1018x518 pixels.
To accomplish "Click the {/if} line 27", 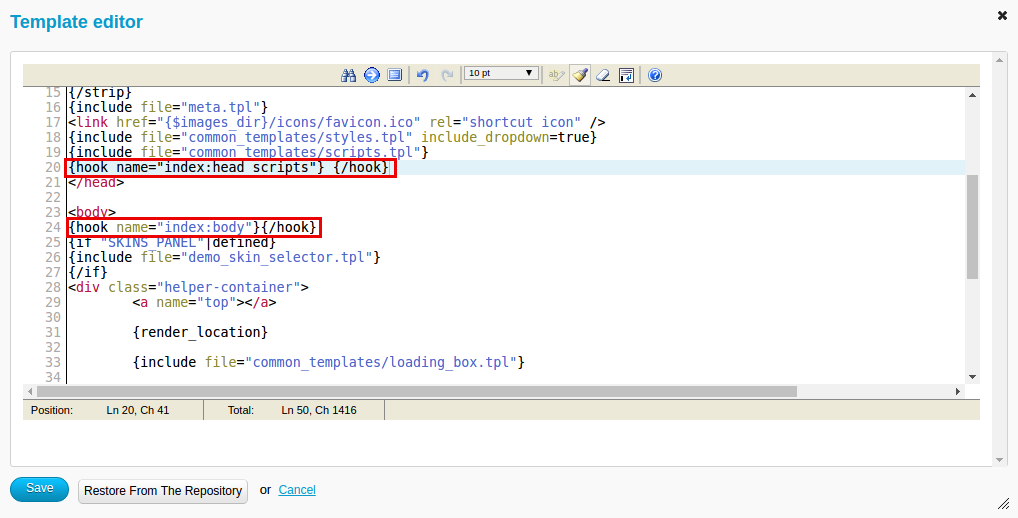I will (x=88, y=272).
